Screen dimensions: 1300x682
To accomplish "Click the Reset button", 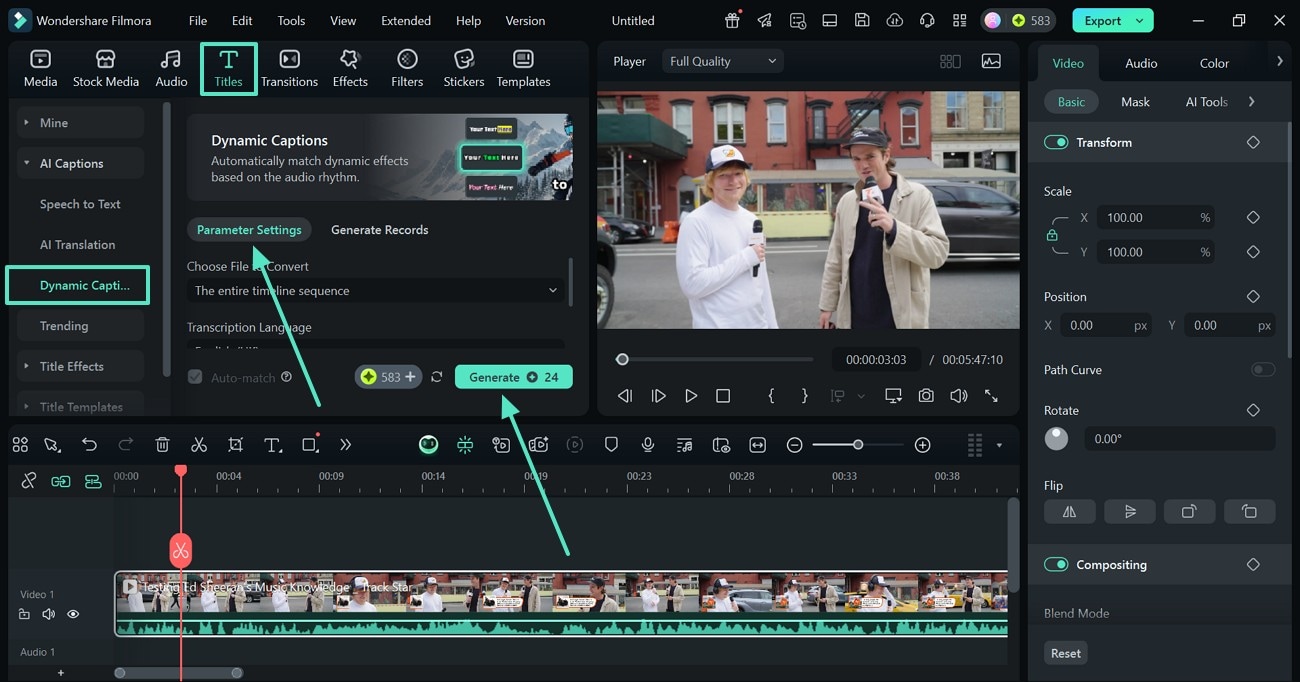I will (x=1065, y=653).
